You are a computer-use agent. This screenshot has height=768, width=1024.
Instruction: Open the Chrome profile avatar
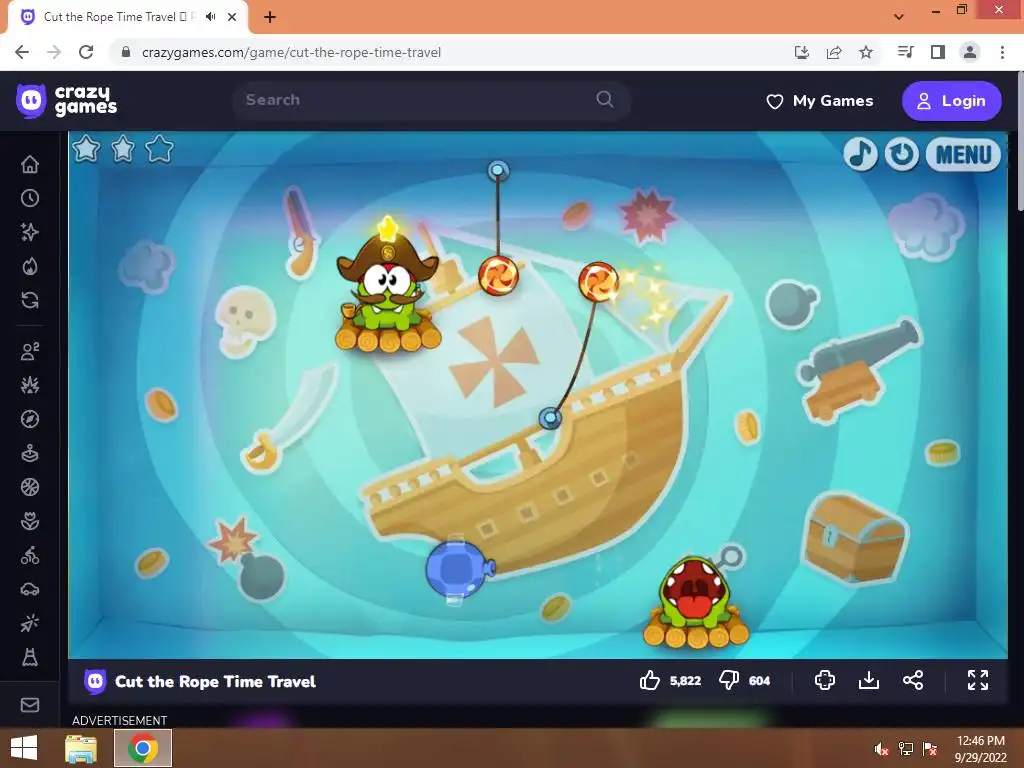pos(970,52)
